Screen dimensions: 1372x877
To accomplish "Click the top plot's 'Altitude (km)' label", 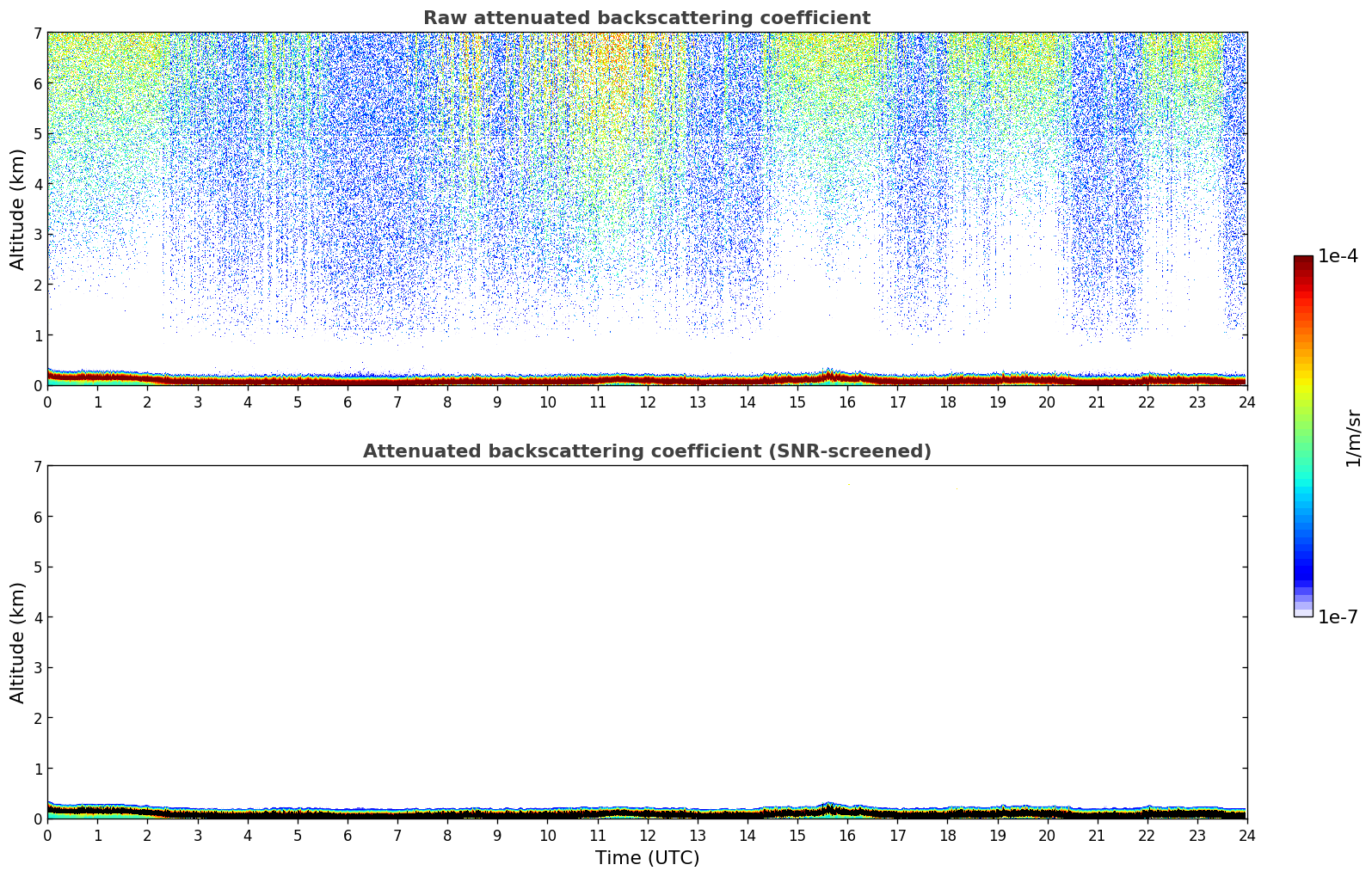I will point(17,209).
